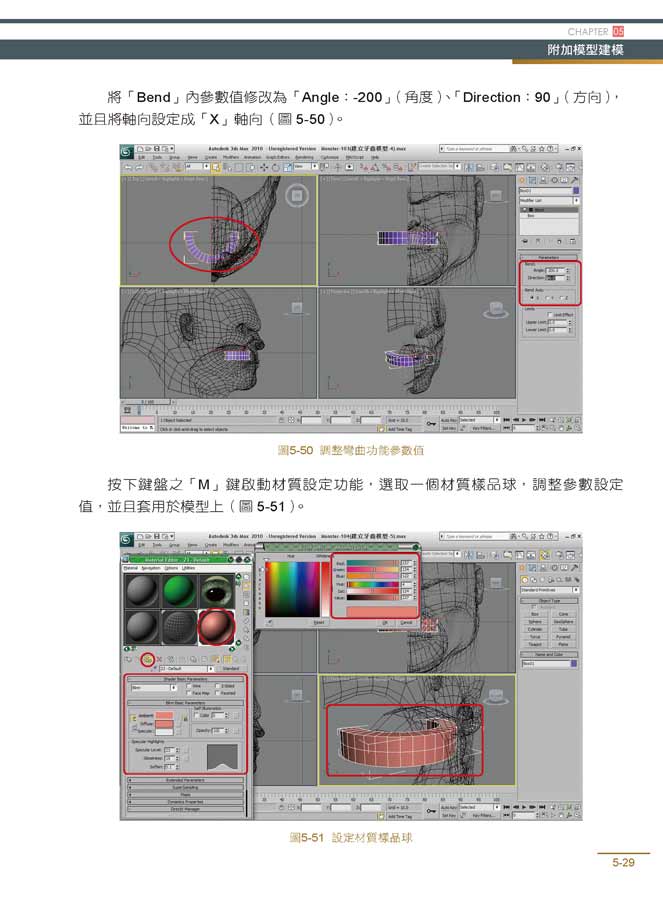Click the Bend Angle value field in figure 5-50

(555, 270)
